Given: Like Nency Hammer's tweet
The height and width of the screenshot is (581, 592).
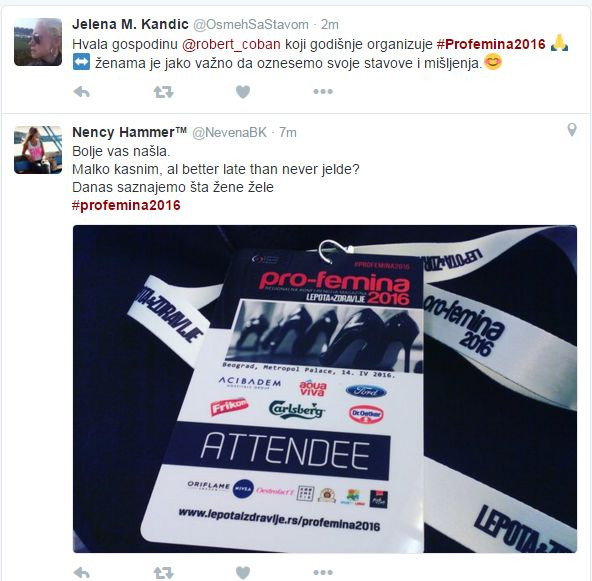Looking at the screenshot, I should point(243,573).
